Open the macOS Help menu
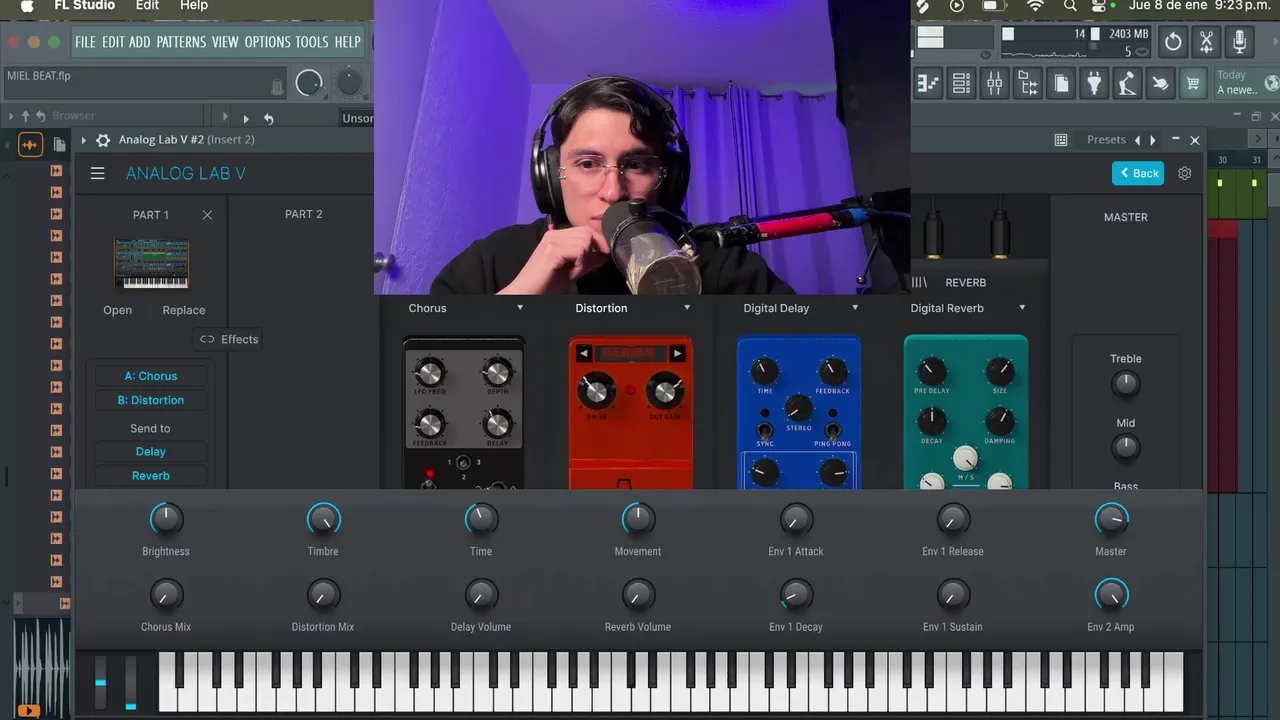Viewport: 1280px width, 720px height. click(194, 6)
